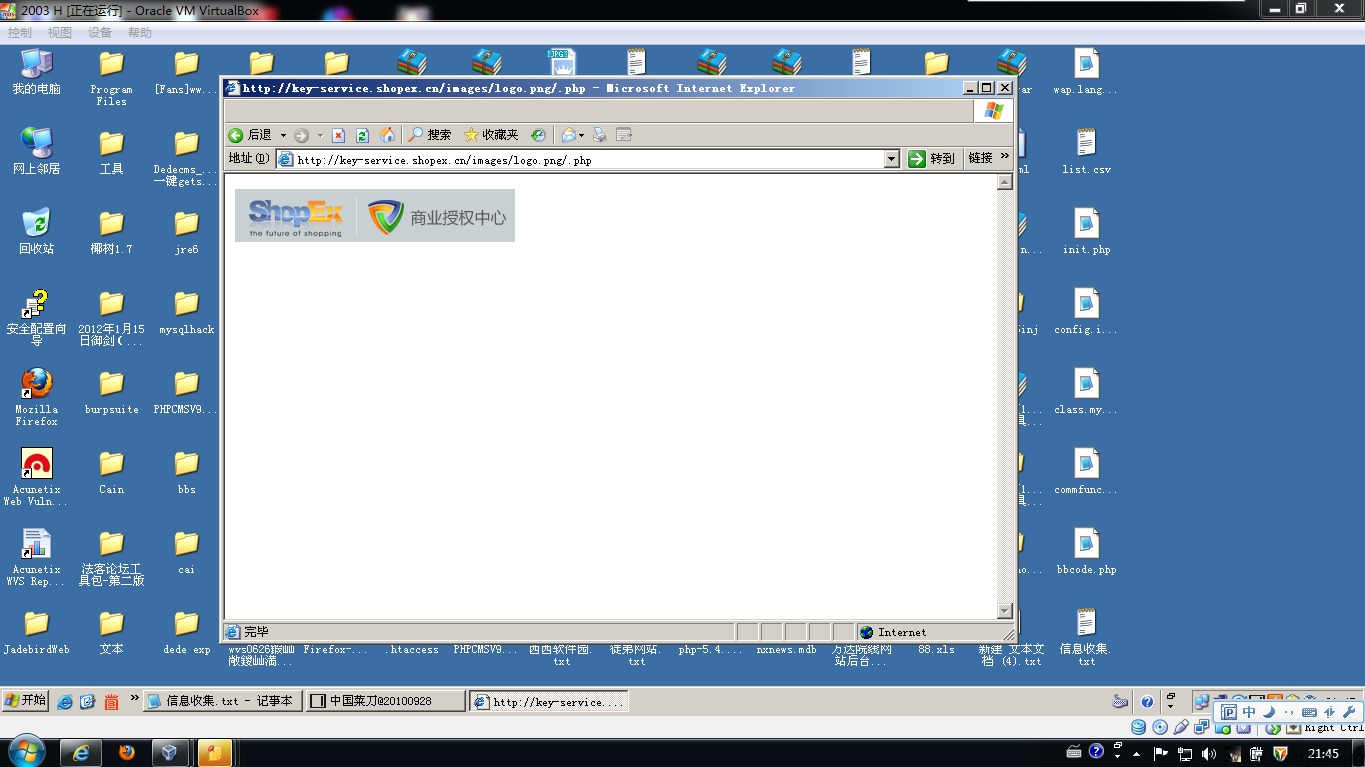Expand the 链接 links chevron

pos(1005,156)
